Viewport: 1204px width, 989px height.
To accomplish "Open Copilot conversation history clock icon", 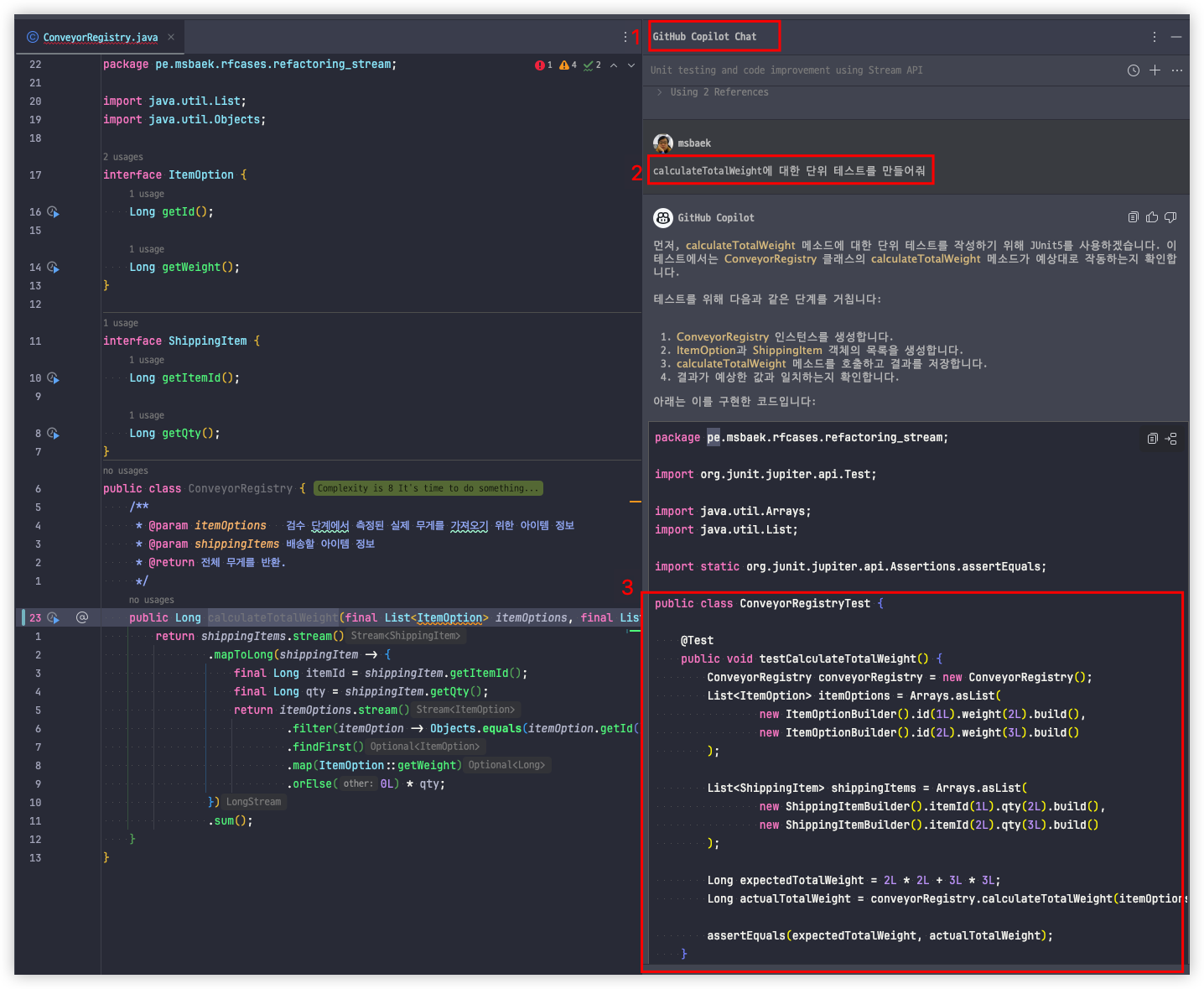I will point(1134,70).
